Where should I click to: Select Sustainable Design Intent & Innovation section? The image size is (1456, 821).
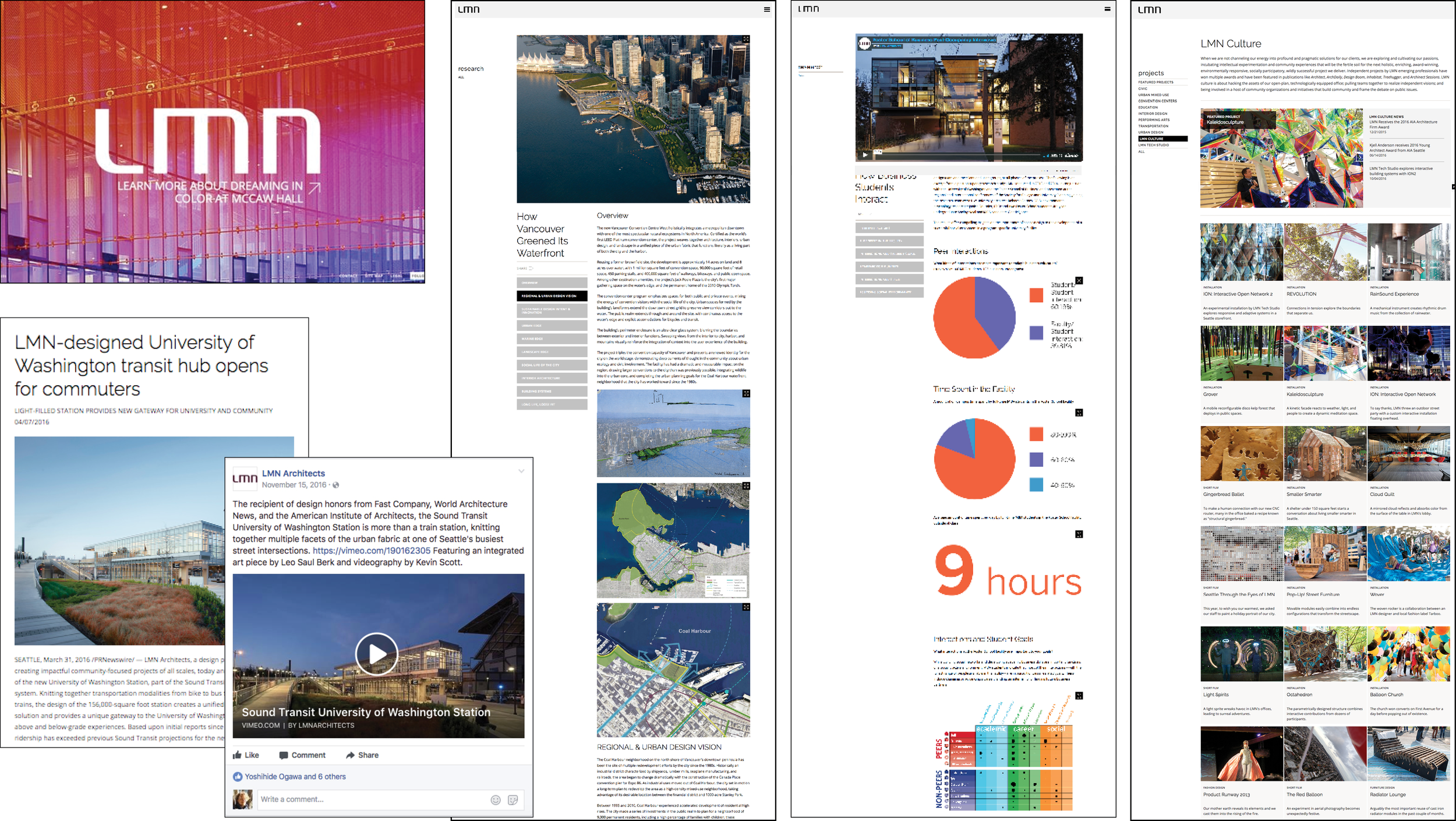[552, 311]
